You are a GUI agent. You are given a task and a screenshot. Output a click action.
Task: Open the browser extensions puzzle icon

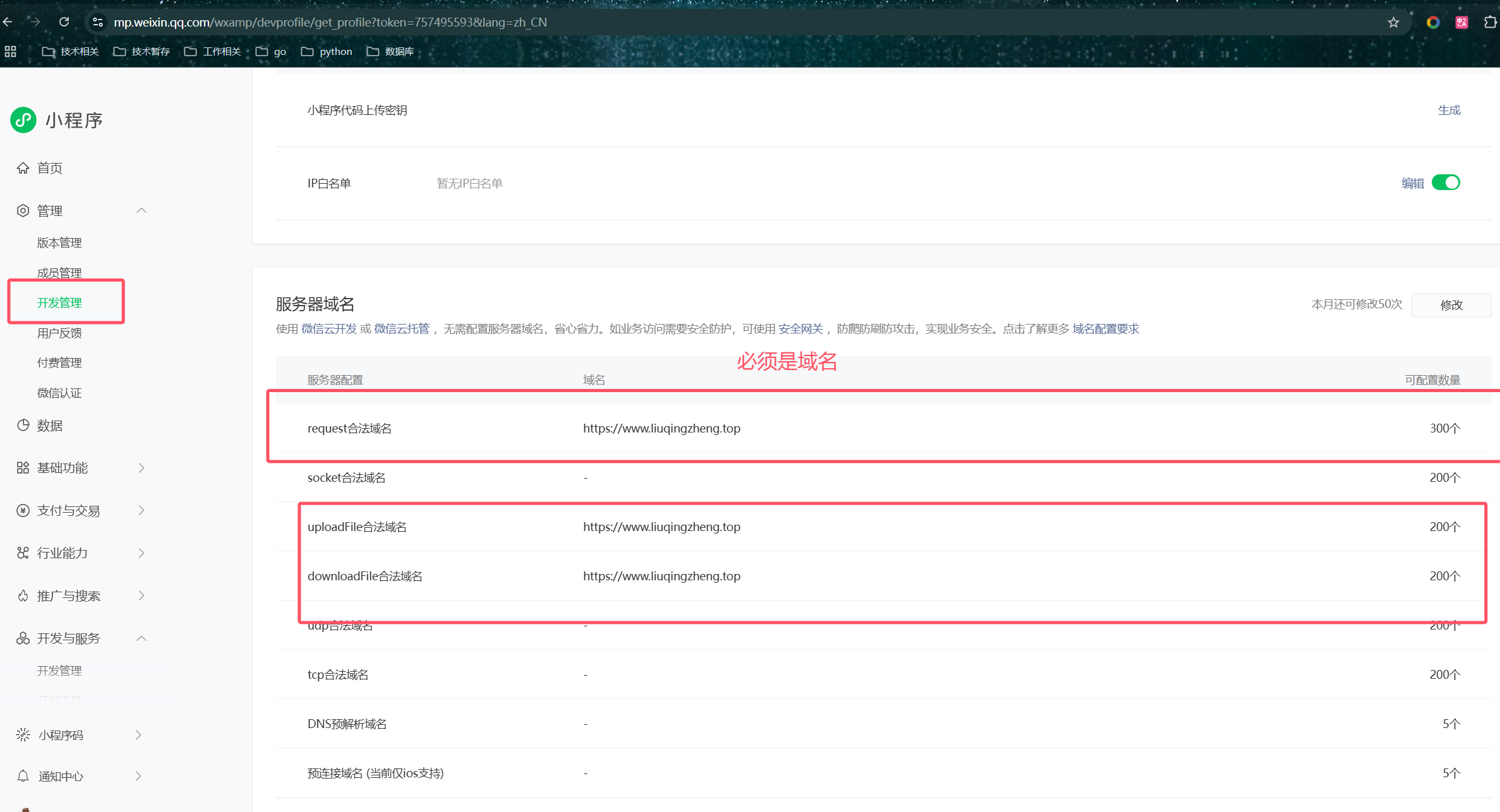[1490, 23]
